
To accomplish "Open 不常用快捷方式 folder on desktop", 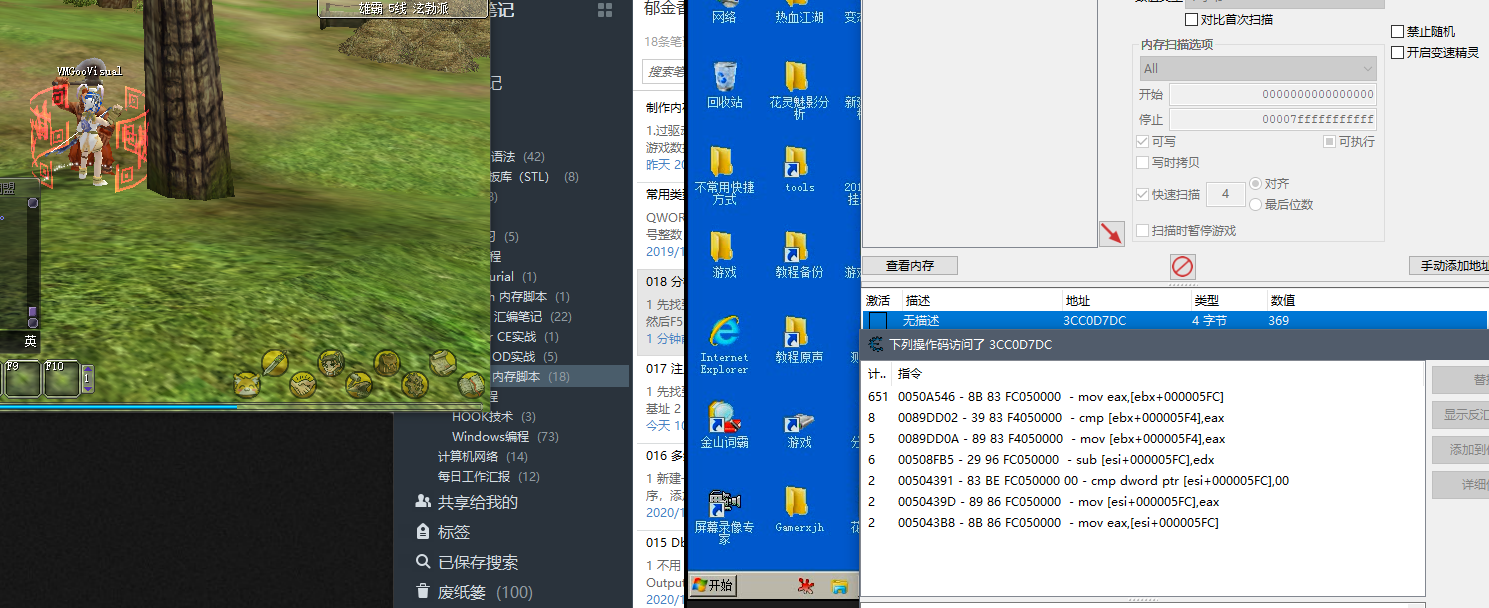I will pos(724,176).
